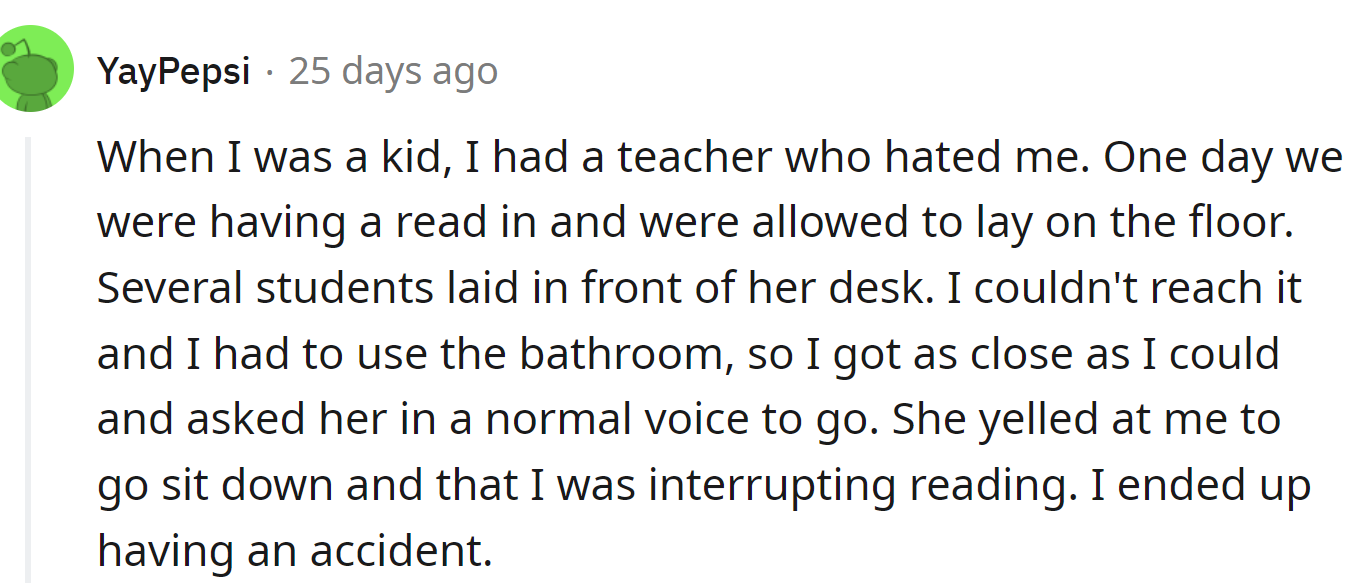Viewport: 1364px width, 583px height.
Task: Click the separator dot between username and timestamp
Action: point(269,72)
